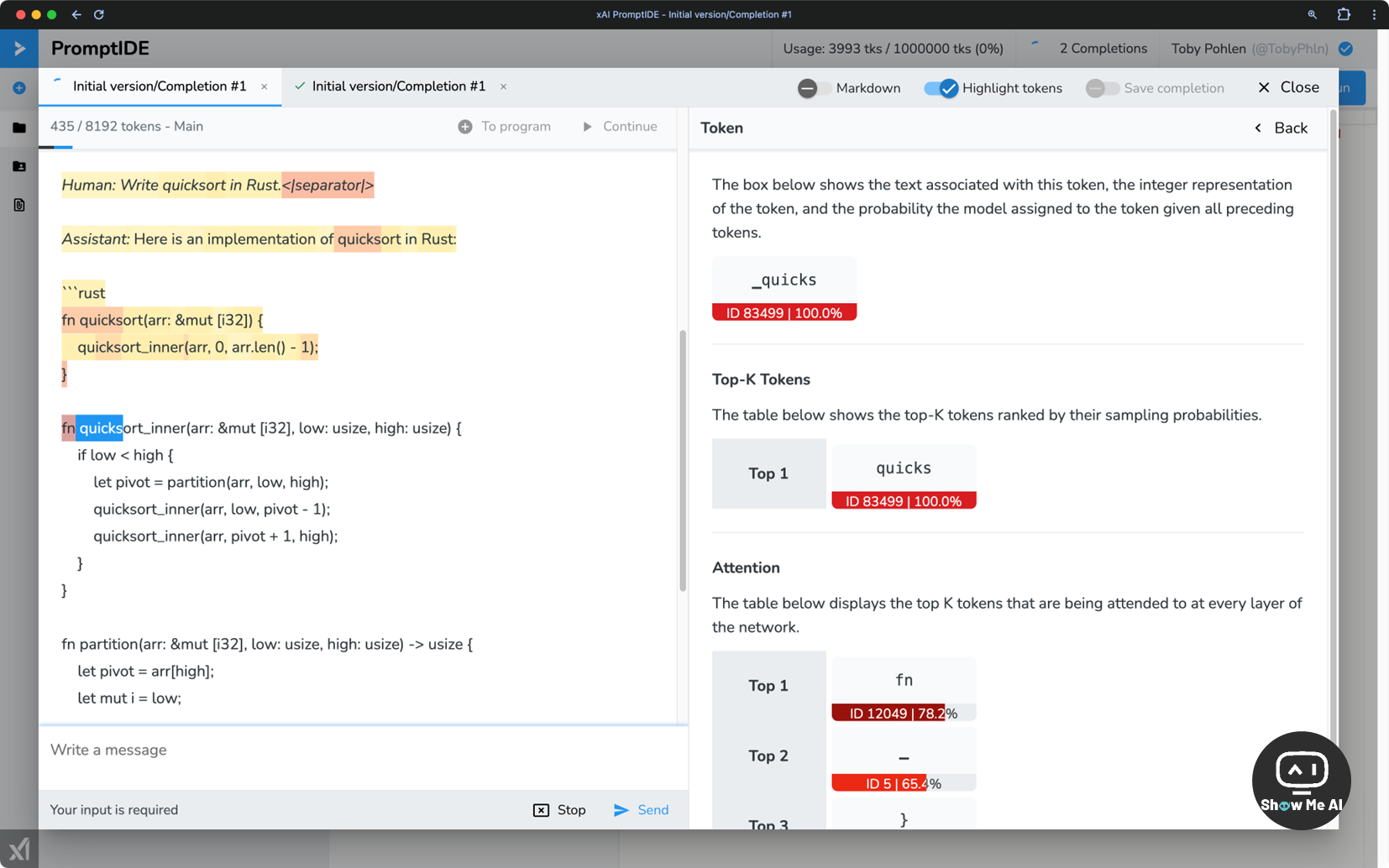Click the plus icon beside To program

click(x=465, y=127)
